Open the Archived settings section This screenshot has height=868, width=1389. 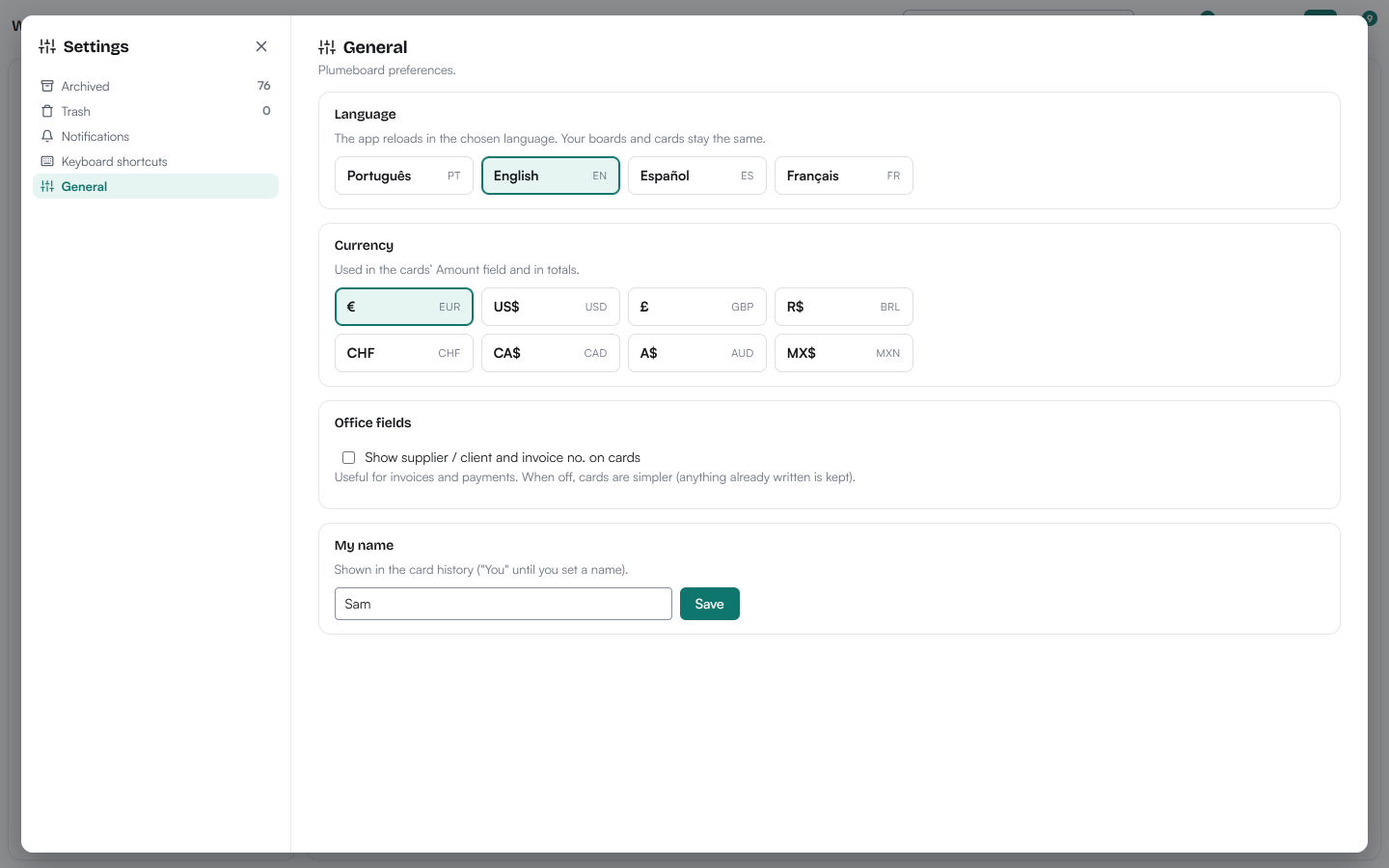pos(155,86)
